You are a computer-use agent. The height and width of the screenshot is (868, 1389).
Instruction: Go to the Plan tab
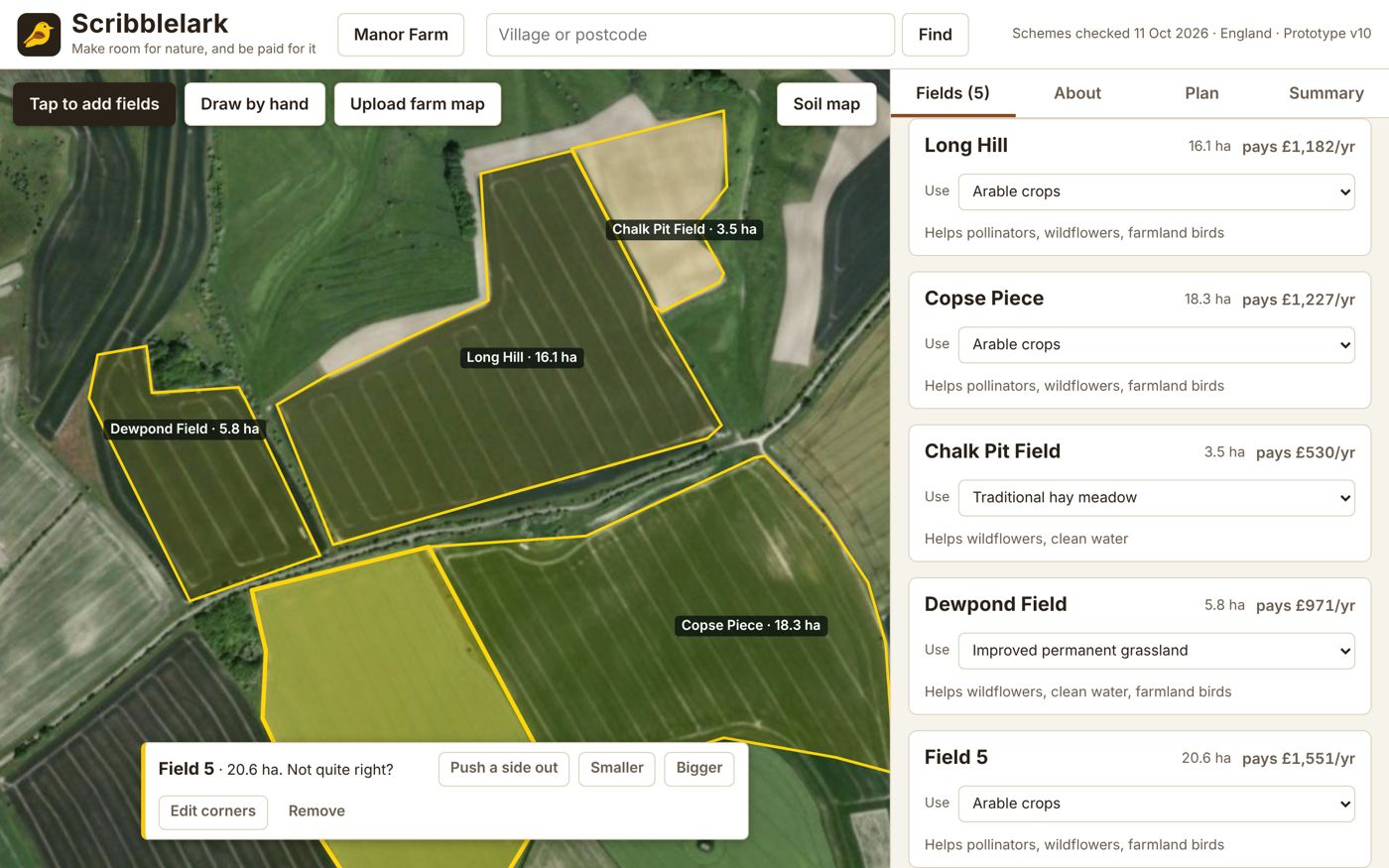pos(1201,93)
